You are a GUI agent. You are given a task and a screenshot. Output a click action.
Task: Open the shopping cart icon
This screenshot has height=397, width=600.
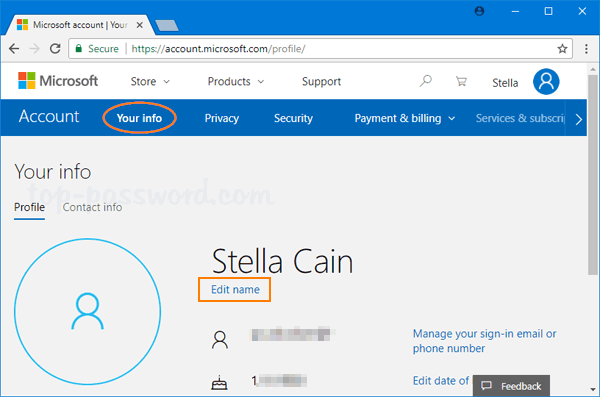[x=461, y=81]
